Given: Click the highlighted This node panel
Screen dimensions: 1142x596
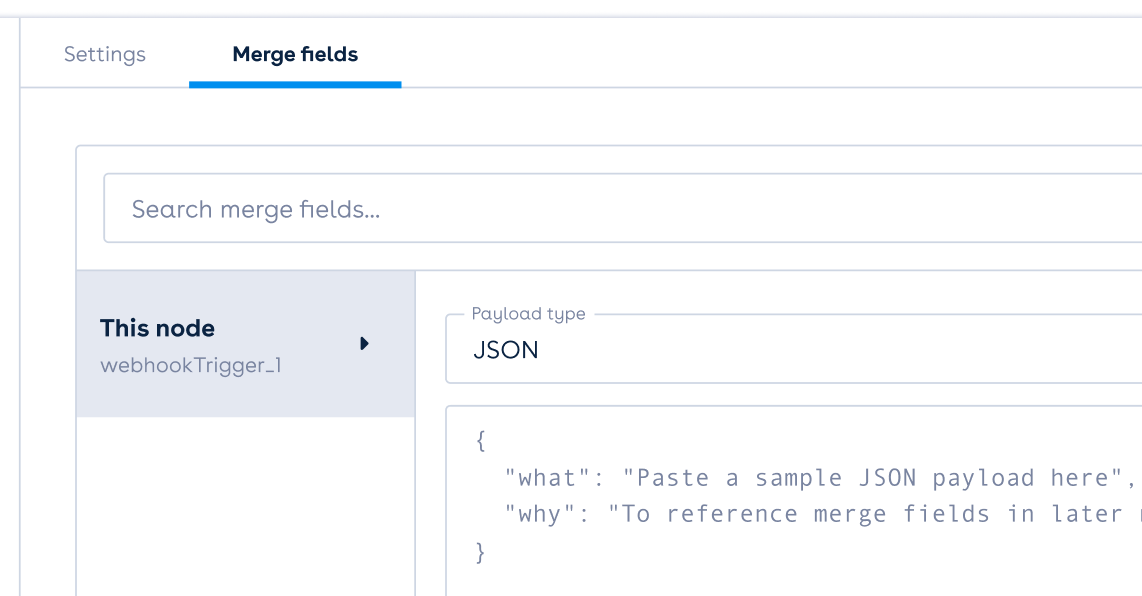Looking at the screenshot, I should click(x=245, y=343).
